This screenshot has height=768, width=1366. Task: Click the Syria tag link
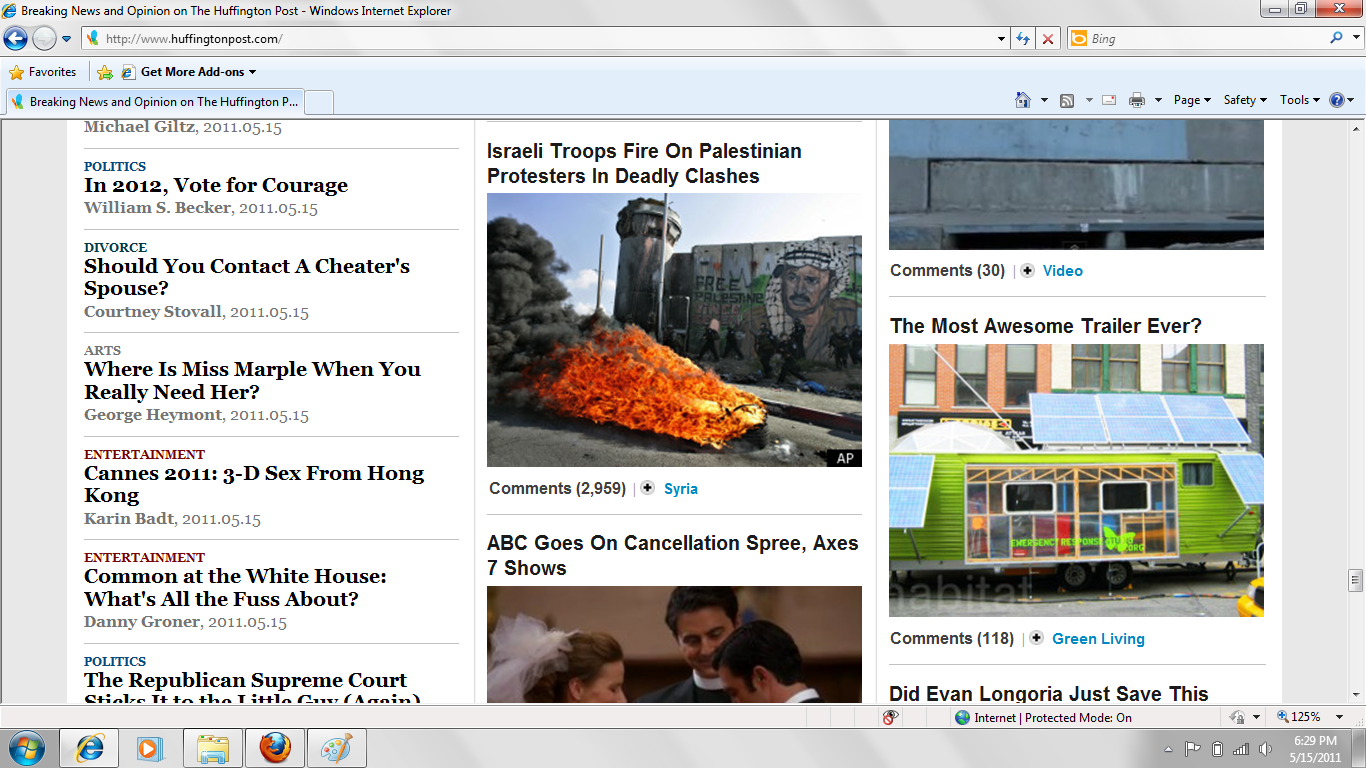coord(681,489)
